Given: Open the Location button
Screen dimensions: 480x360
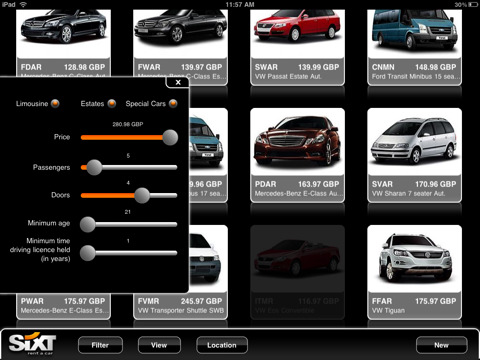Looking at the screenshot, I should 222,345.
